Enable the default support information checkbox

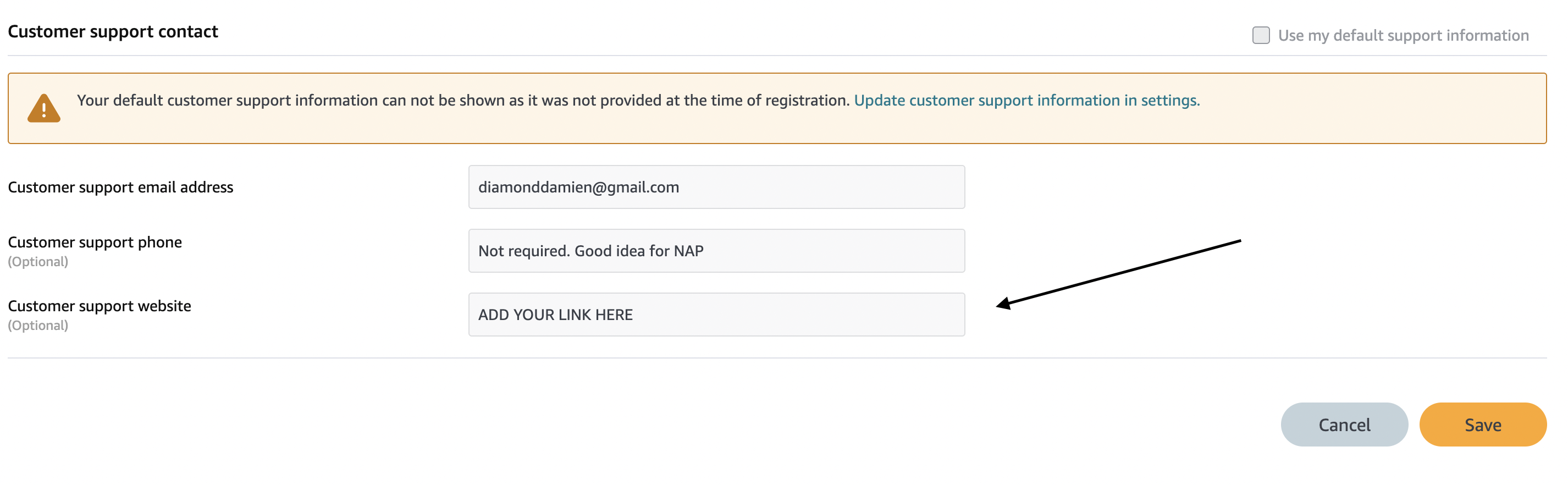(x=1261, y=35)
